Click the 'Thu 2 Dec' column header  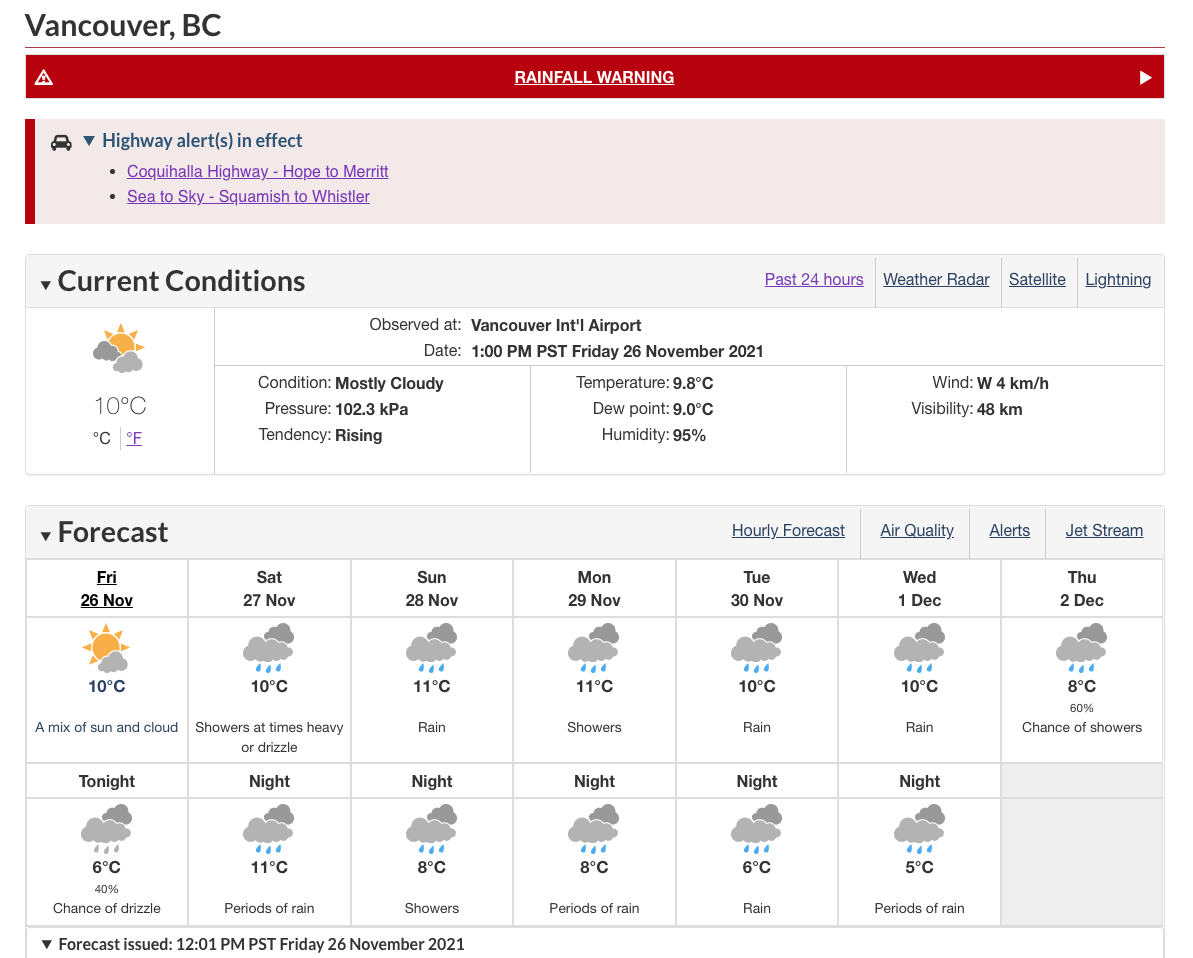click(x=1081, y=588)
